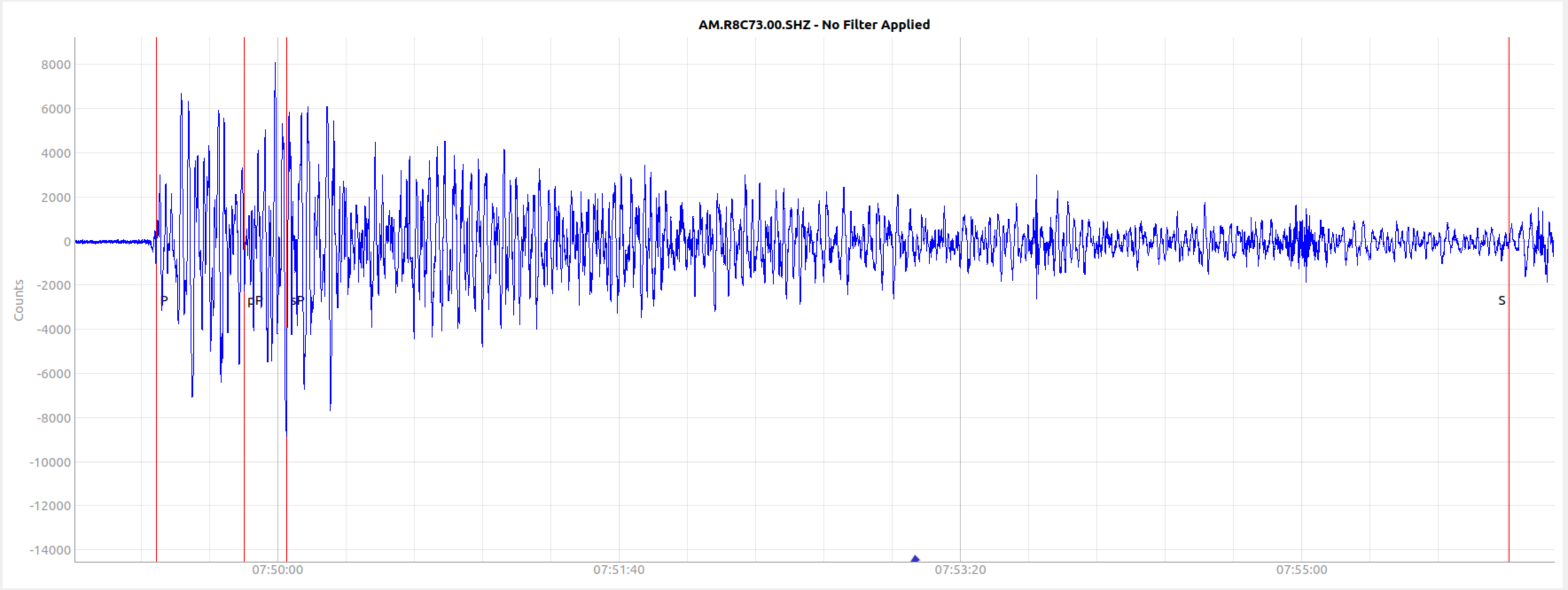Click the sP phase marker label

tap(298, 300)
